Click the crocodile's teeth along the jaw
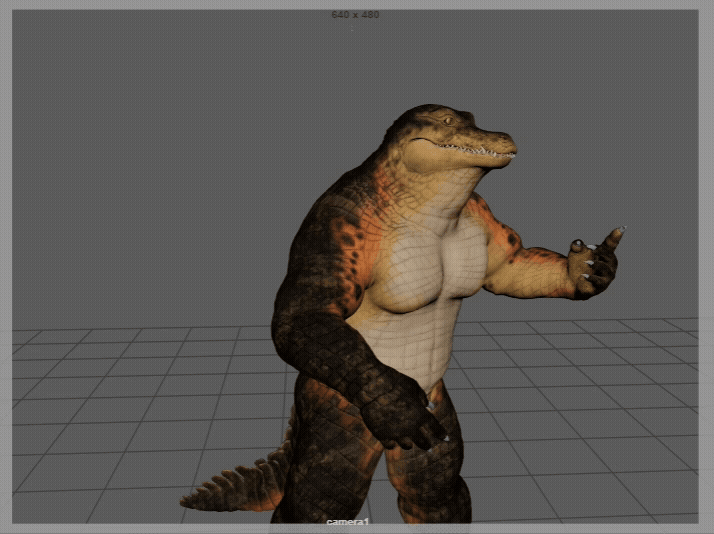Viewport: 714px width, 534px height. coord(474,151)
